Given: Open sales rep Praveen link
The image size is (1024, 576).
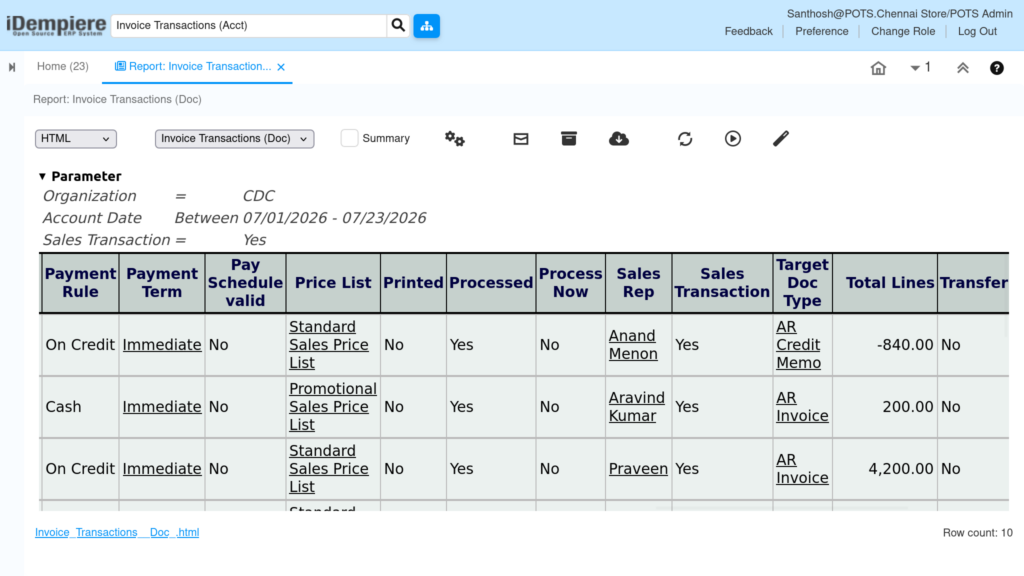Looking at the screenshot, I should (x=638, y=469).
